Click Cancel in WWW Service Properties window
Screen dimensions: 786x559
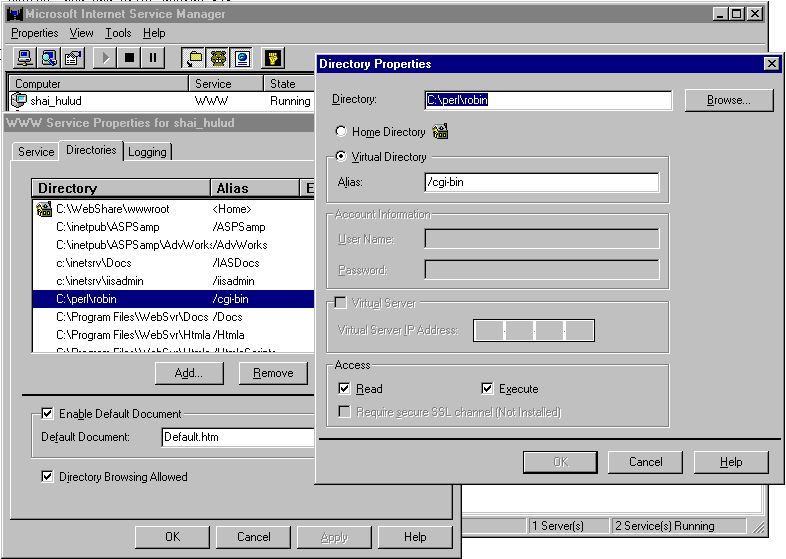point(254,537)
